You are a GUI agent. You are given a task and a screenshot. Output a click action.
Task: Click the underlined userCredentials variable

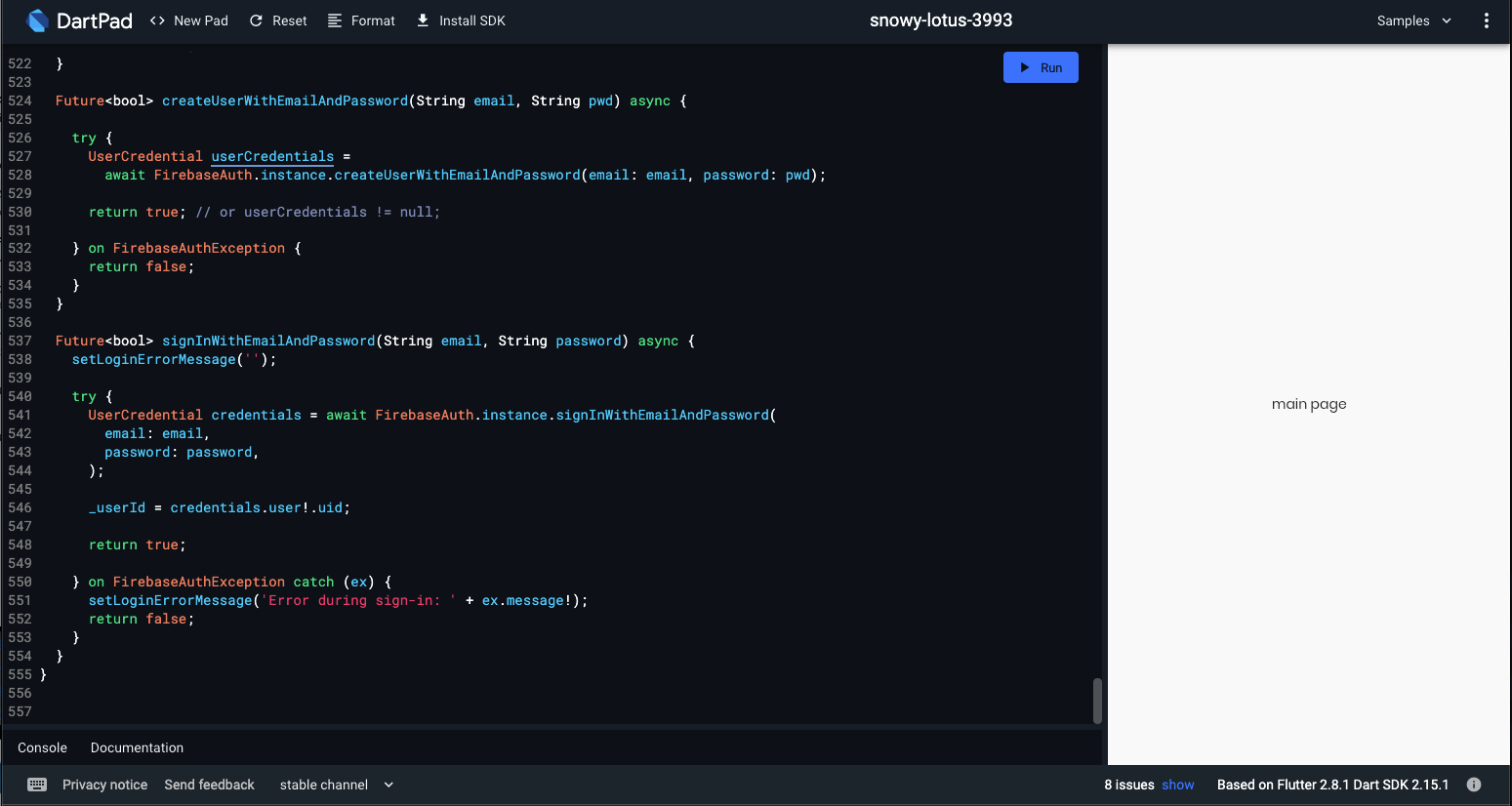click(272, 156)
